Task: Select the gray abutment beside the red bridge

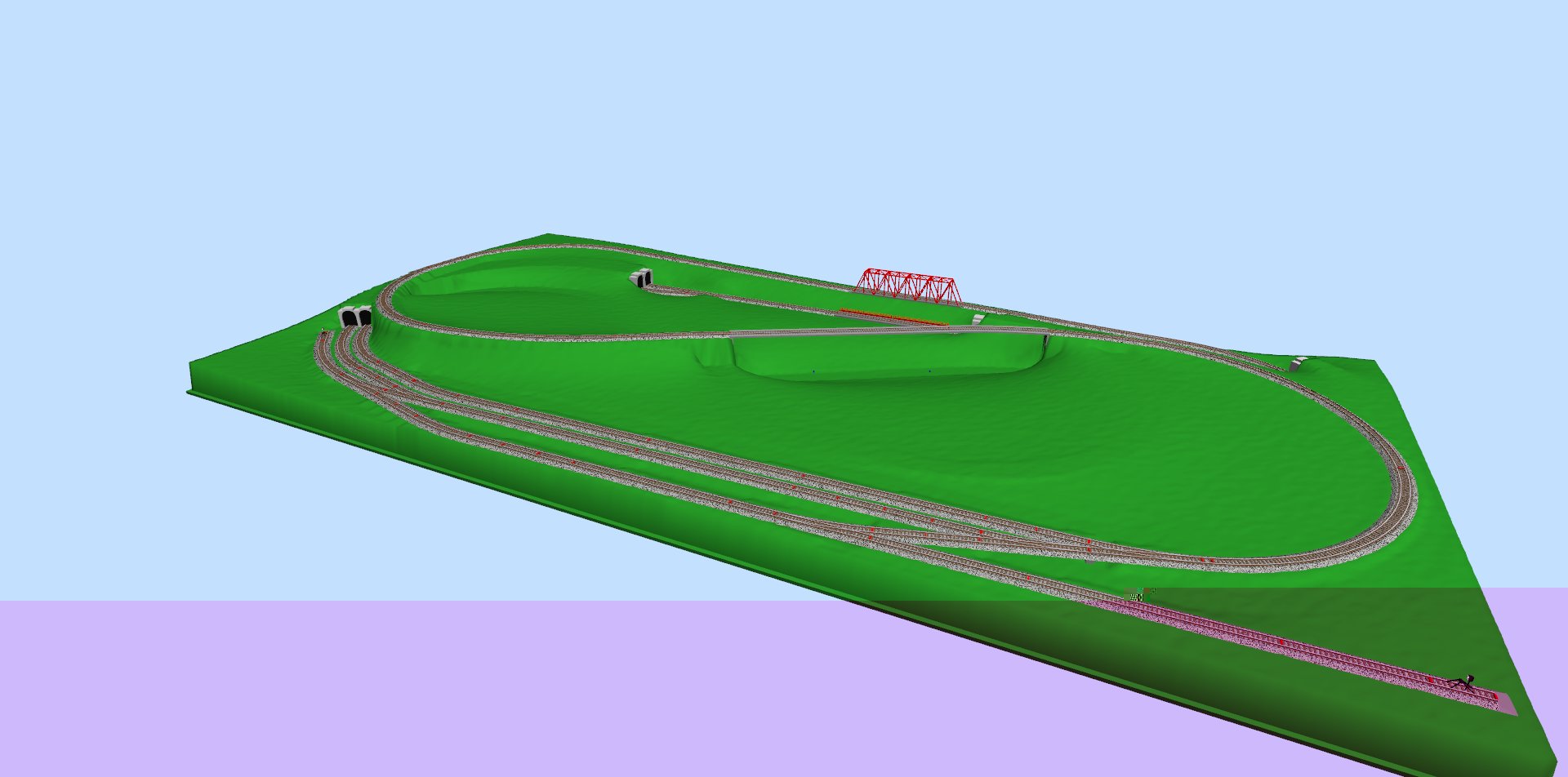Action: coord(977,320)
